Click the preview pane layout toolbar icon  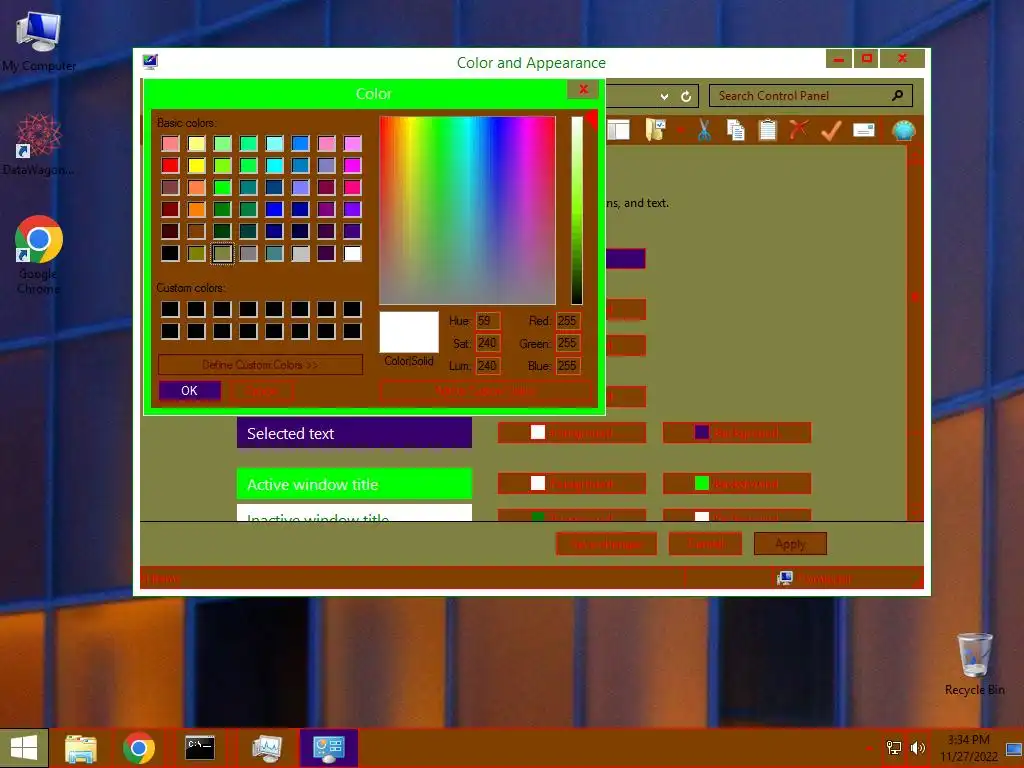(618, 130)
